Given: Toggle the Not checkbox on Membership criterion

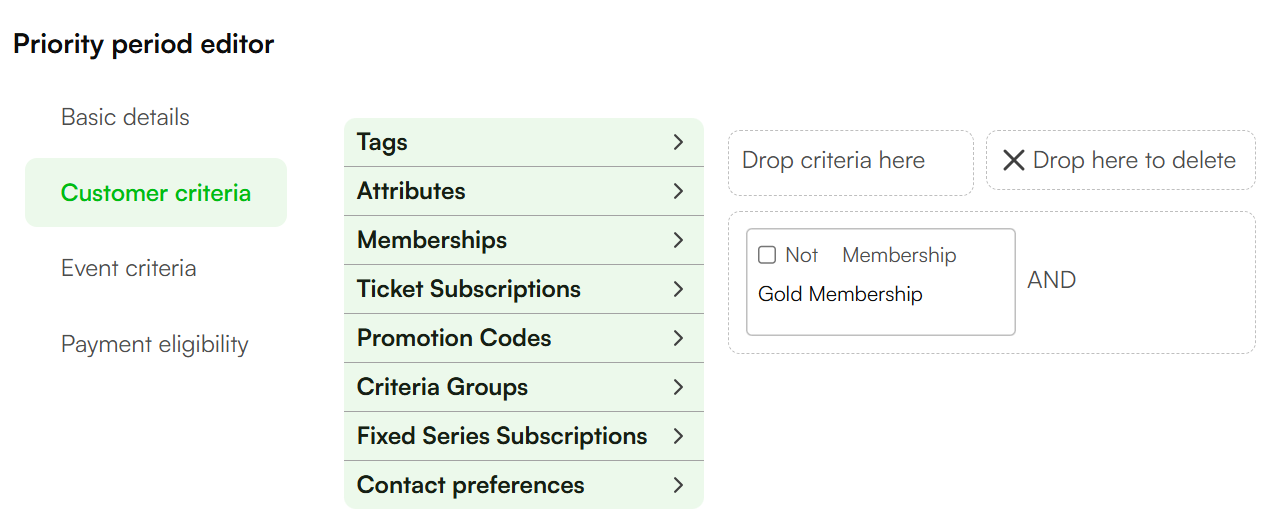Looking at the screenshot, I should (767, 255).
